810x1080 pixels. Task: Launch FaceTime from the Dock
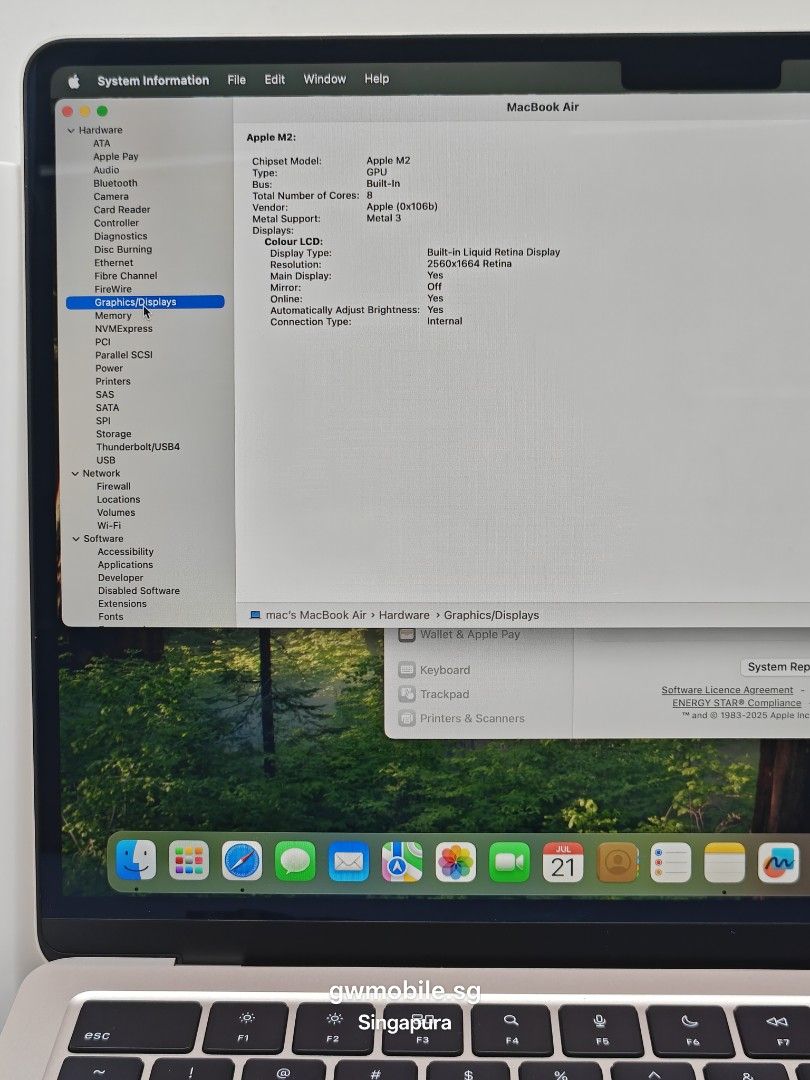[x=510, y=862]
